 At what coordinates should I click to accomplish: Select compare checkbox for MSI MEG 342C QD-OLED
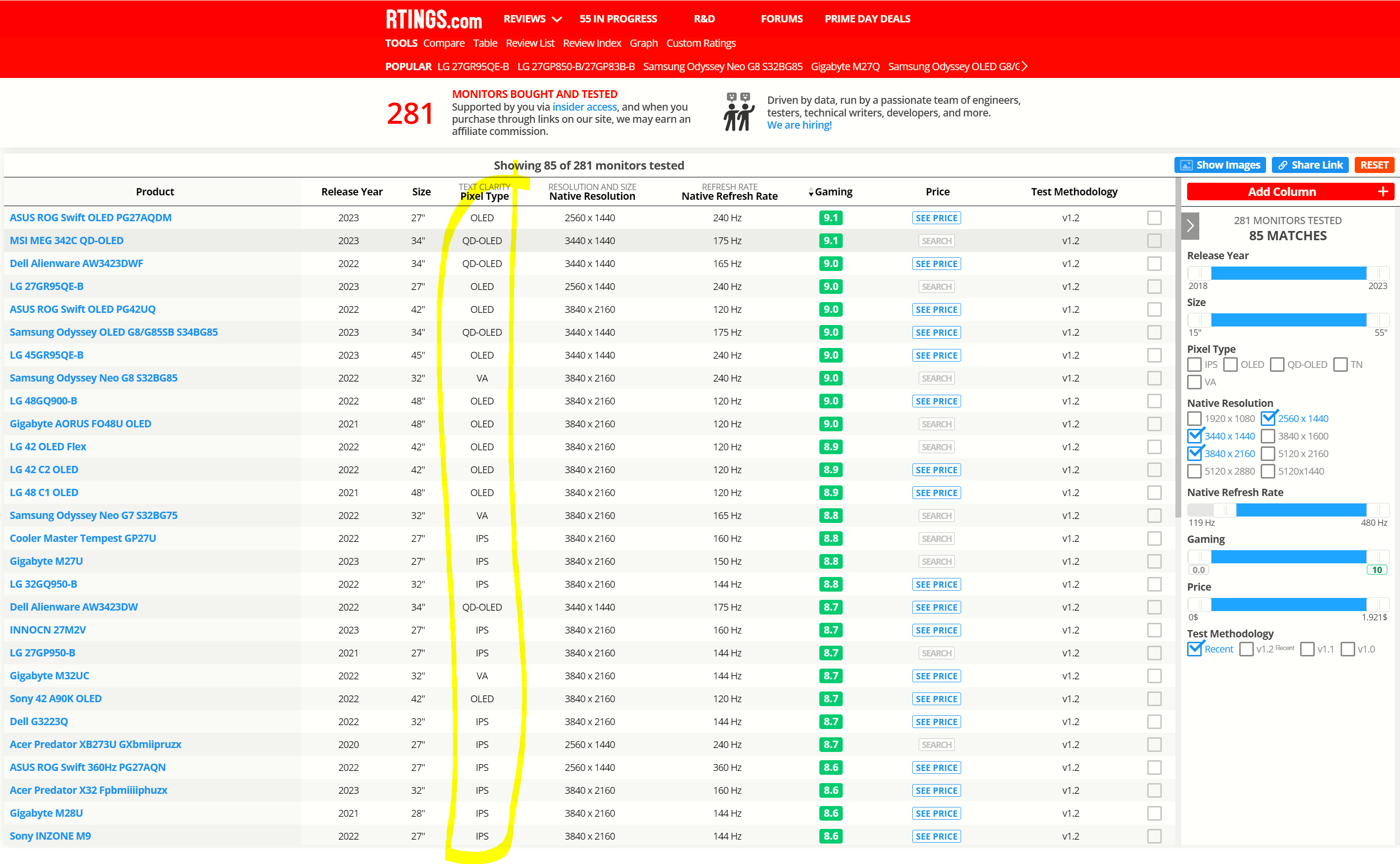1154,241
